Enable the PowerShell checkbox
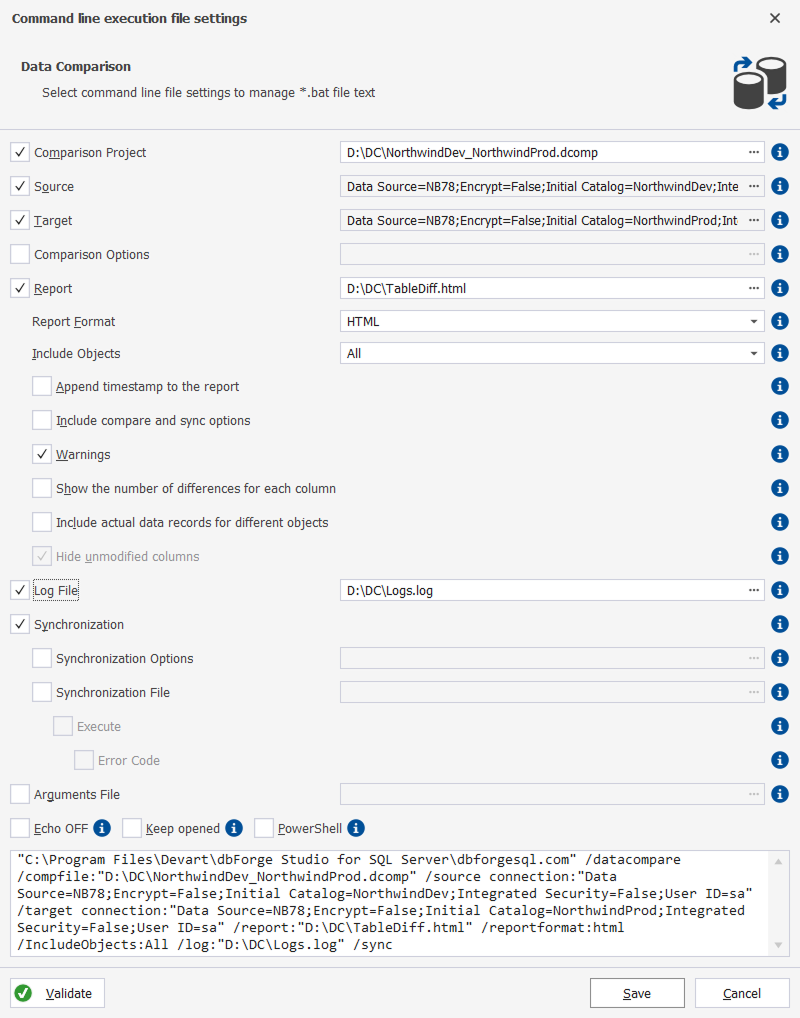 point(263,828)
